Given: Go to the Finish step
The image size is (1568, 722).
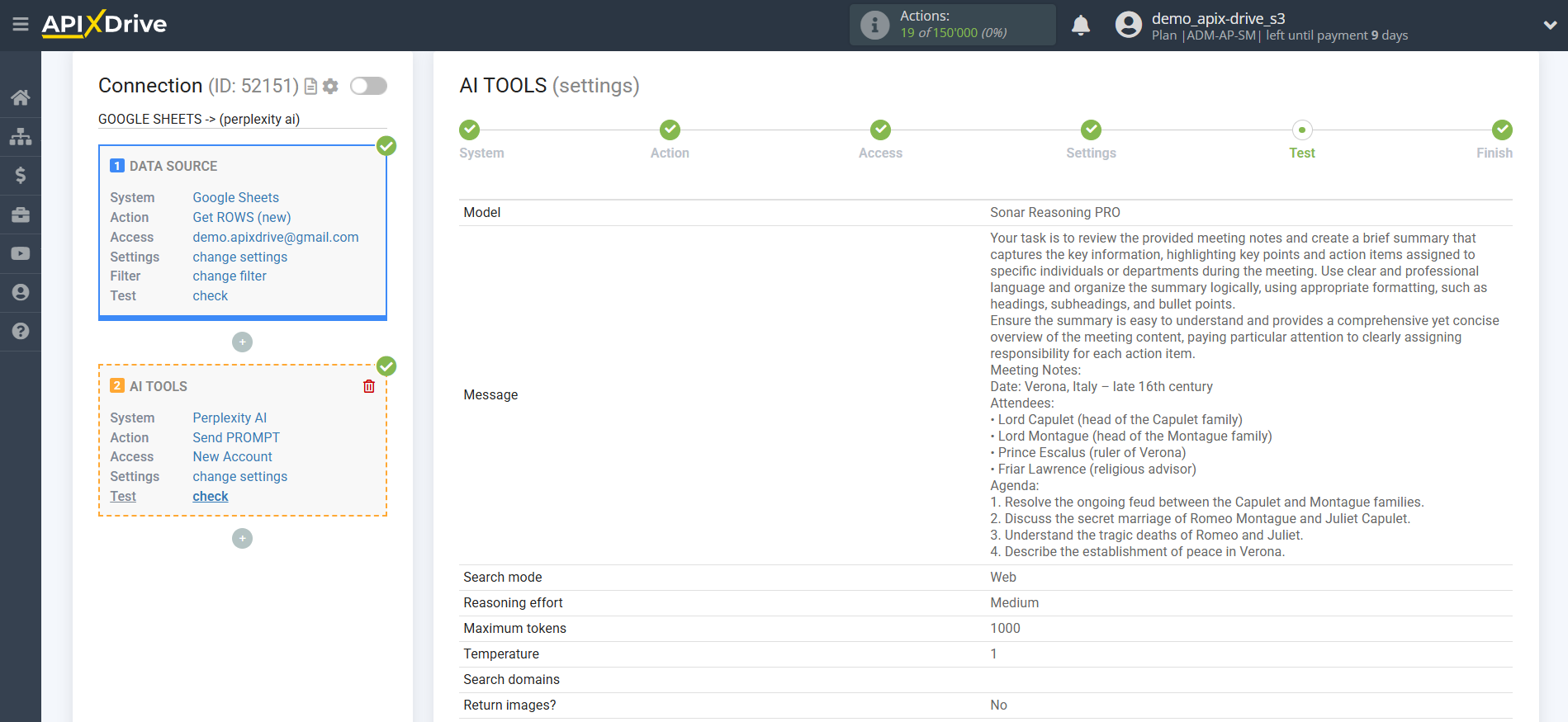Looking at the screenshot, I should [1502, 130].
